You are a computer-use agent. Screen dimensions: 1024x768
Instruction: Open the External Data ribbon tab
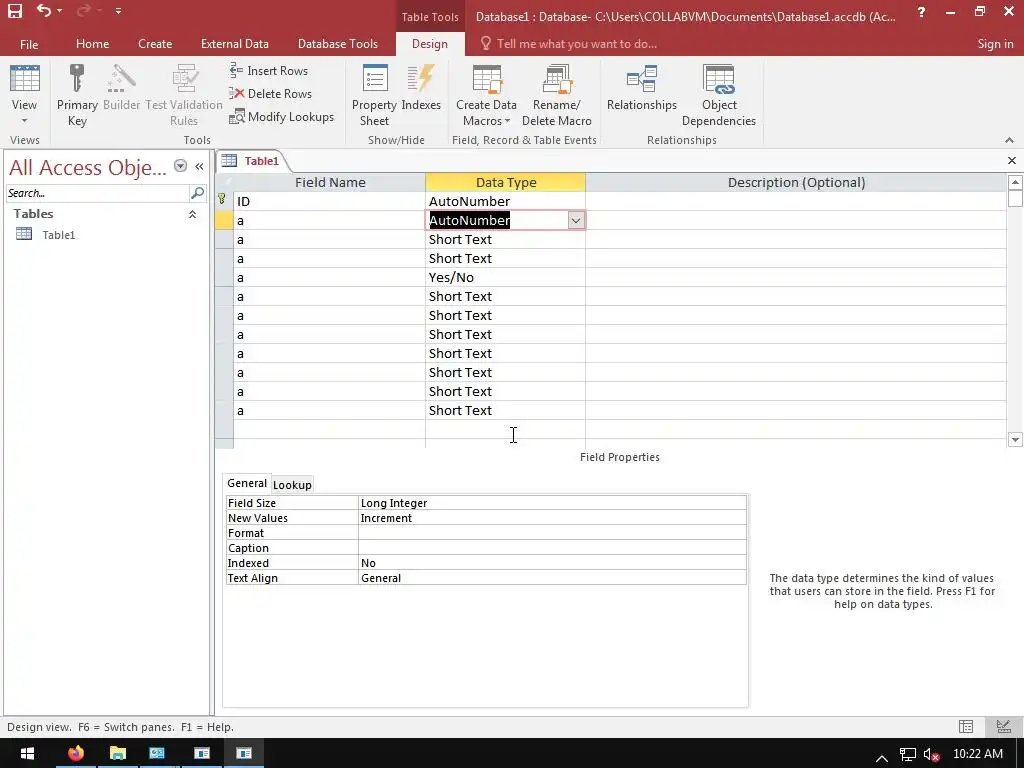234,44
